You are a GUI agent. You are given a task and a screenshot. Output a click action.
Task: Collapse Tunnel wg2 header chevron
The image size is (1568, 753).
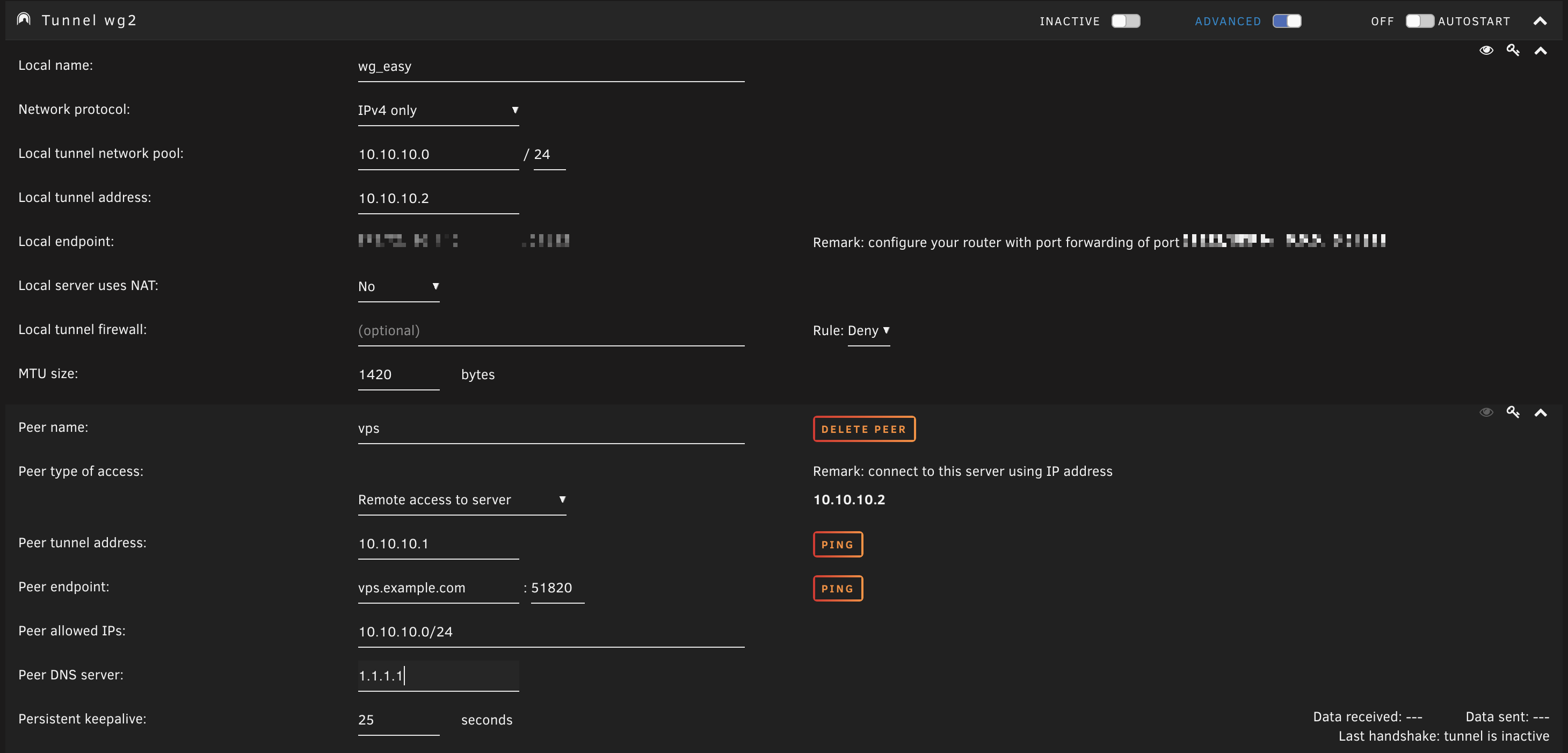[1540, 21]
